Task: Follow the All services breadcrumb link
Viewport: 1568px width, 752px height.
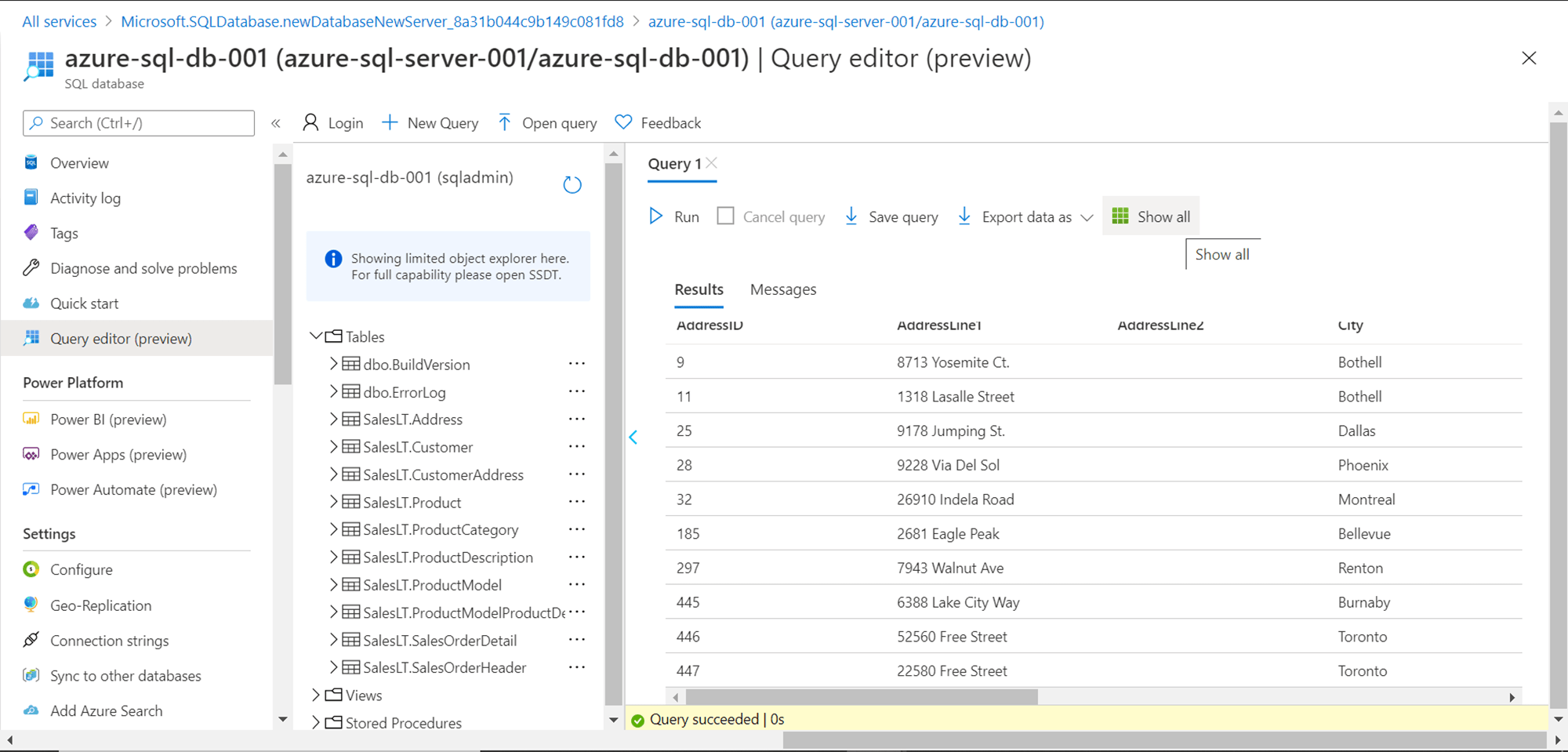Action: point(60,21)
